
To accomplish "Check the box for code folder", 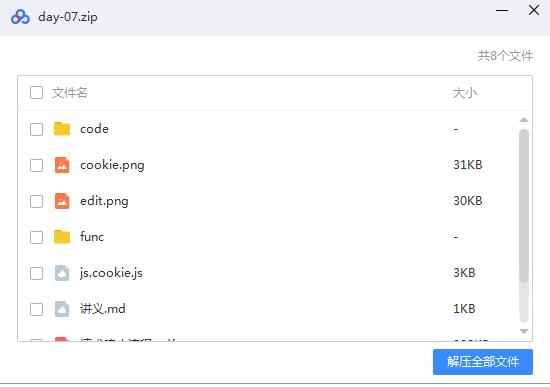I will (x=36, y=129).
